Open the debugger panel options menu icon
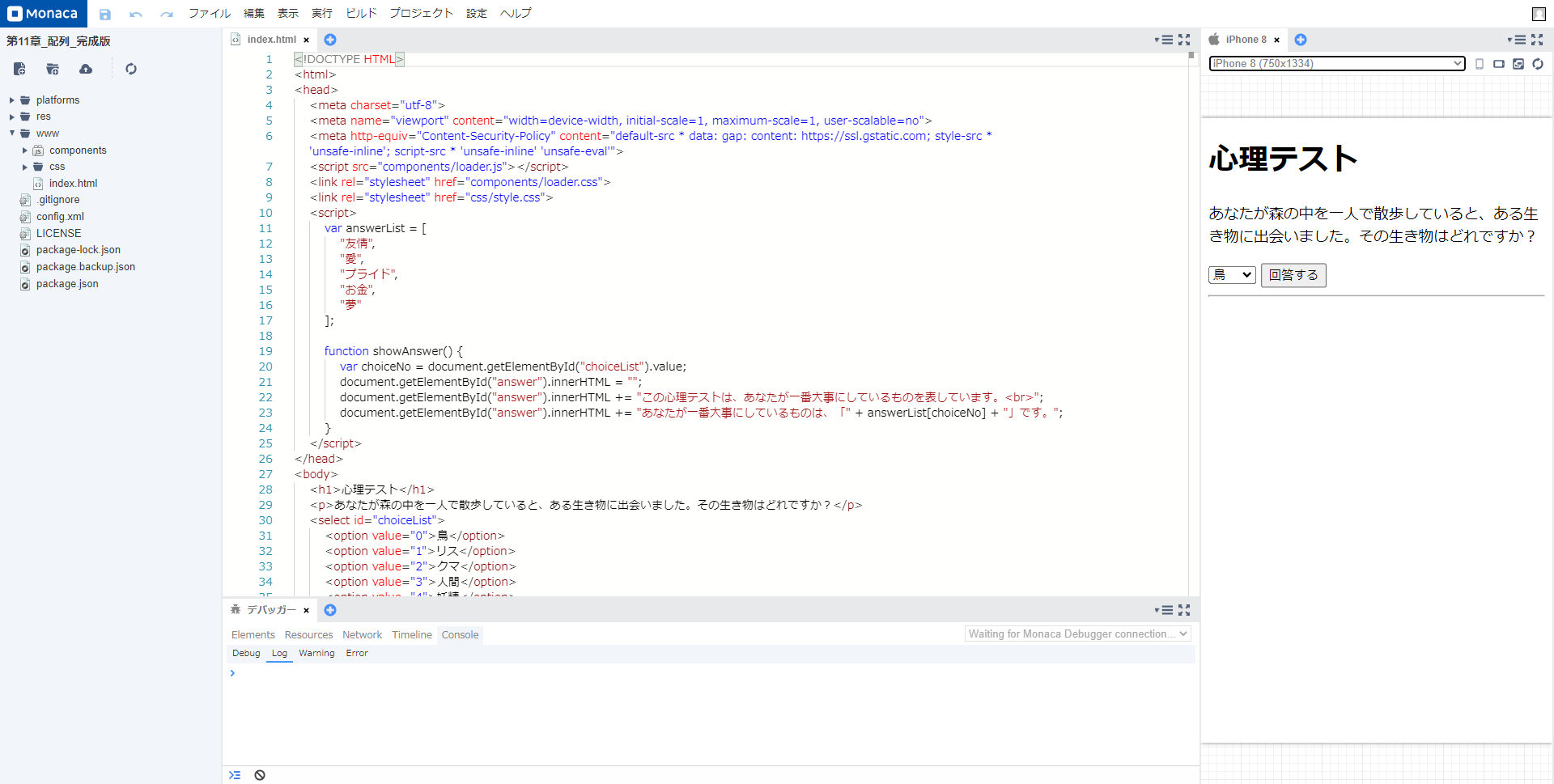The width and height of the screenshot is (1554, 784). [1164, 610]
